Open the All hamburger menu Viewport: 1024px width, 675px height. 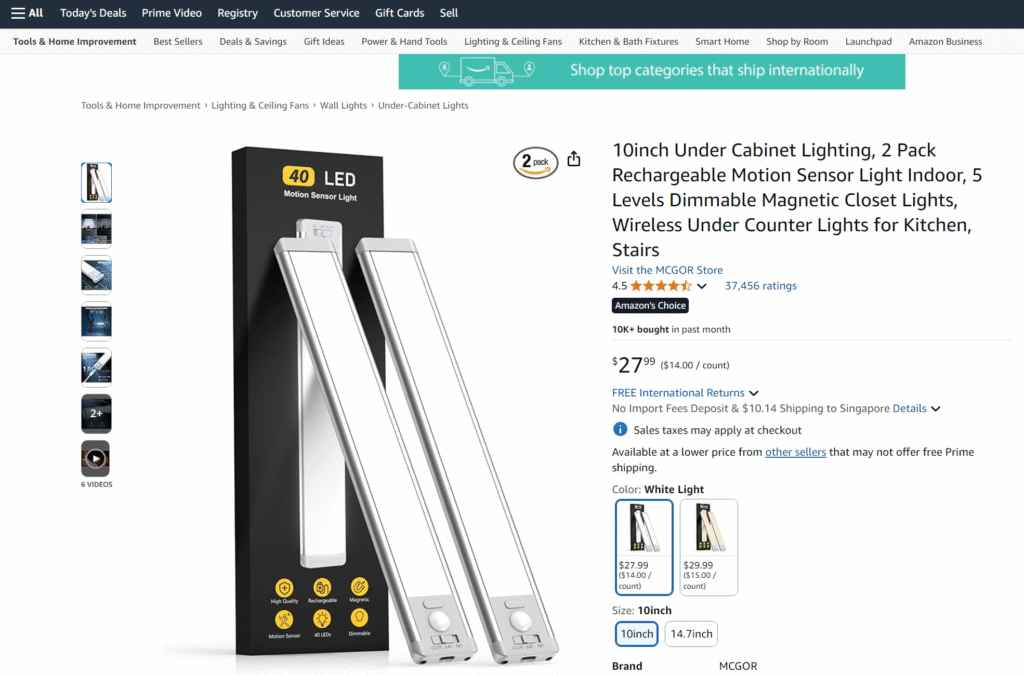[x=27, y=13]
